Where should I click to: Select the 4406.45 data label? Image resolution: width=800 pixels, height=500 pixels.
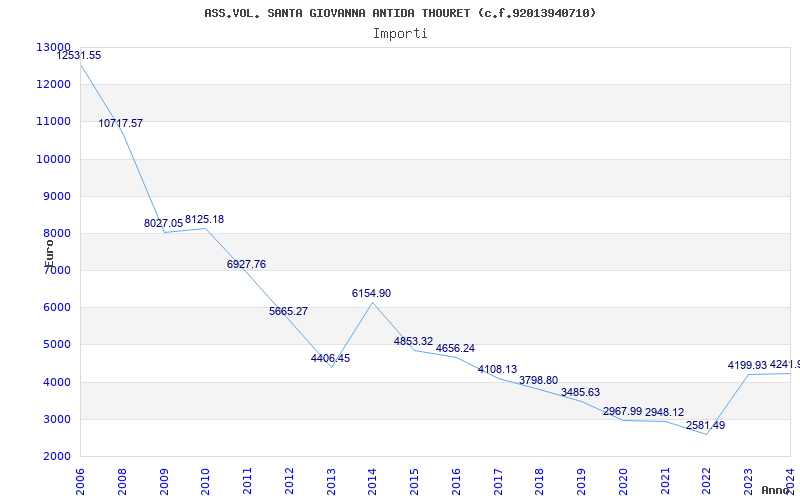(x=330, y=358)
